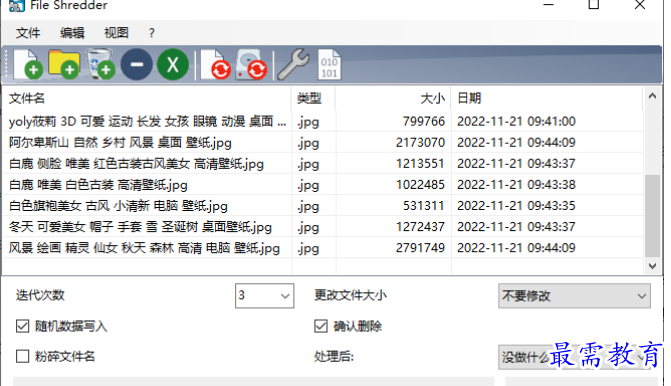Click the size value 2791749
The width and height of the screenshot is (671, 386).
(420, 248)
